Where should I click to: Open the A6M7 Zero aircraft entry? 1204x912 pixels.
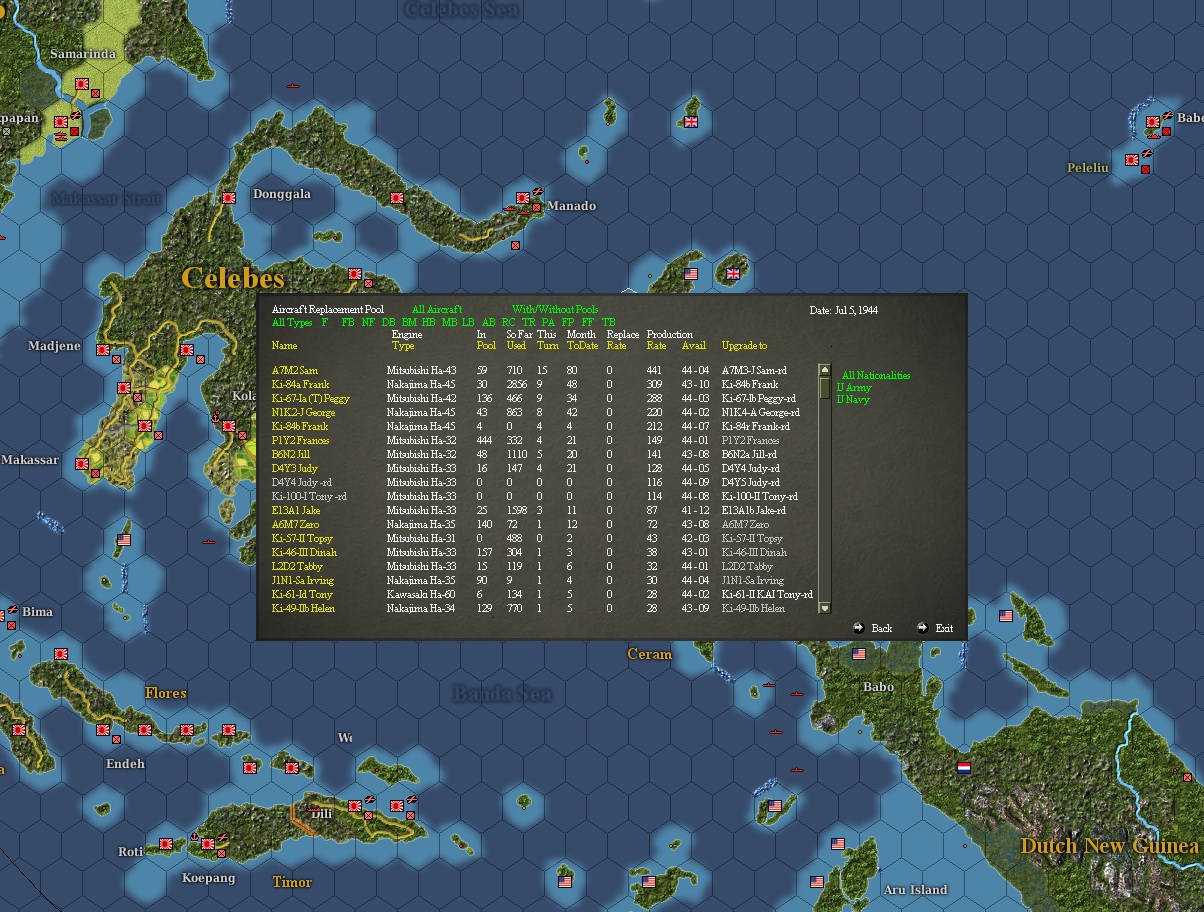pos(295,525)
